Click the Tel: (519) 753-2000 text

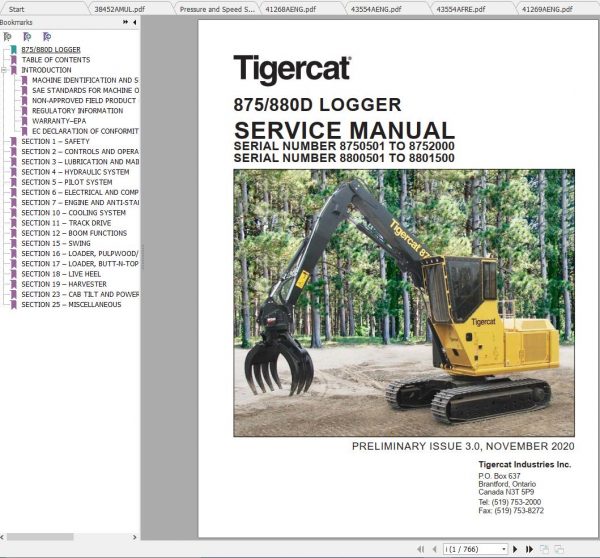point(510,502)
